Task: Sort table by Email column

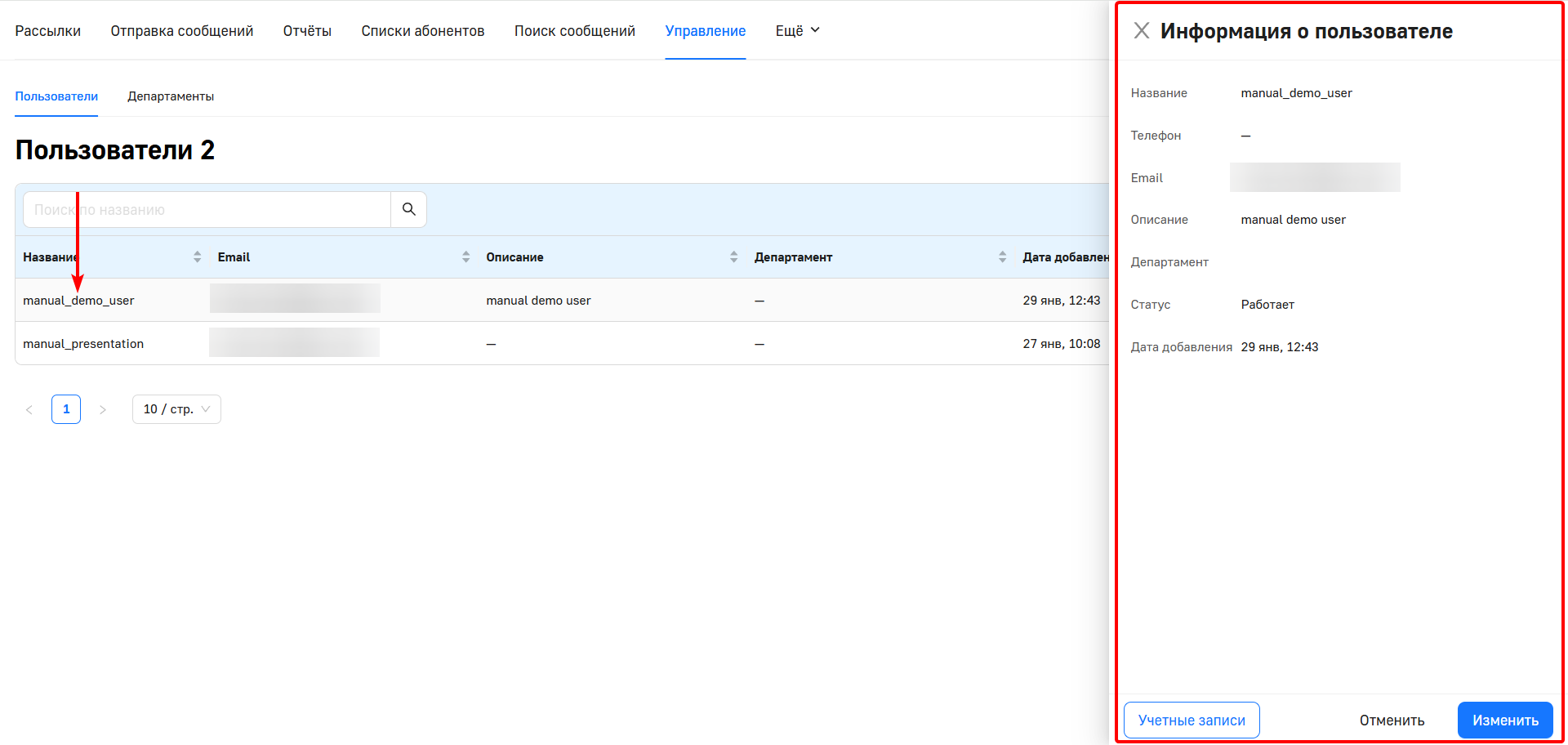Action: (465, 257)
